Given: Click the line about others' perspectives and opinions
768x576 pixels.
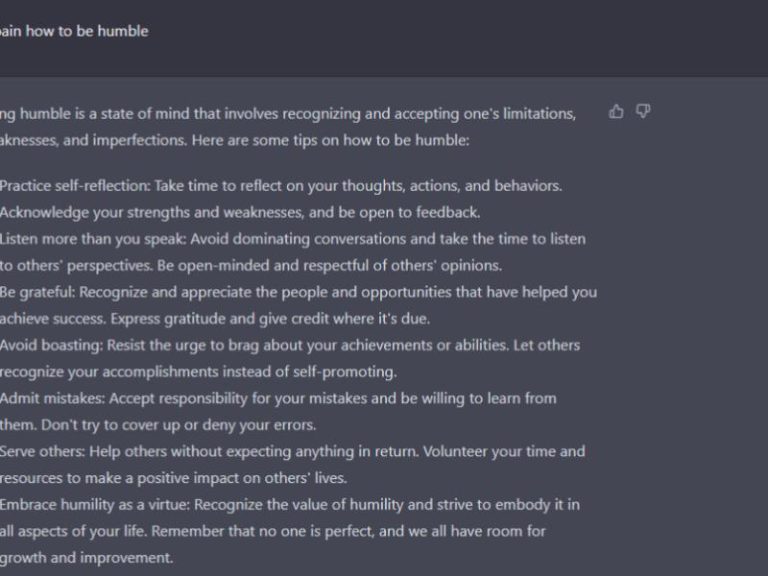Looking at the screenshot, I should (251, 265).
